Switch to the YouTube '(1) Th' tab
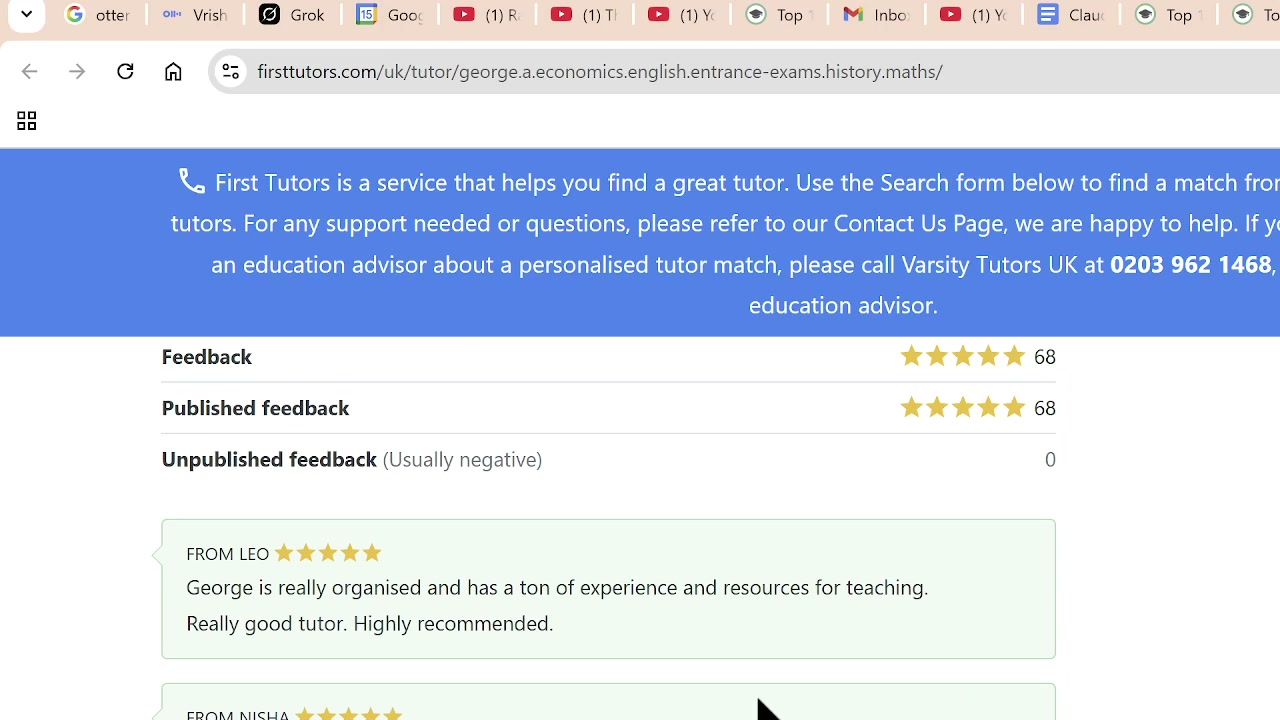The width and height of the screenshot is (1280, 720). 584,15
